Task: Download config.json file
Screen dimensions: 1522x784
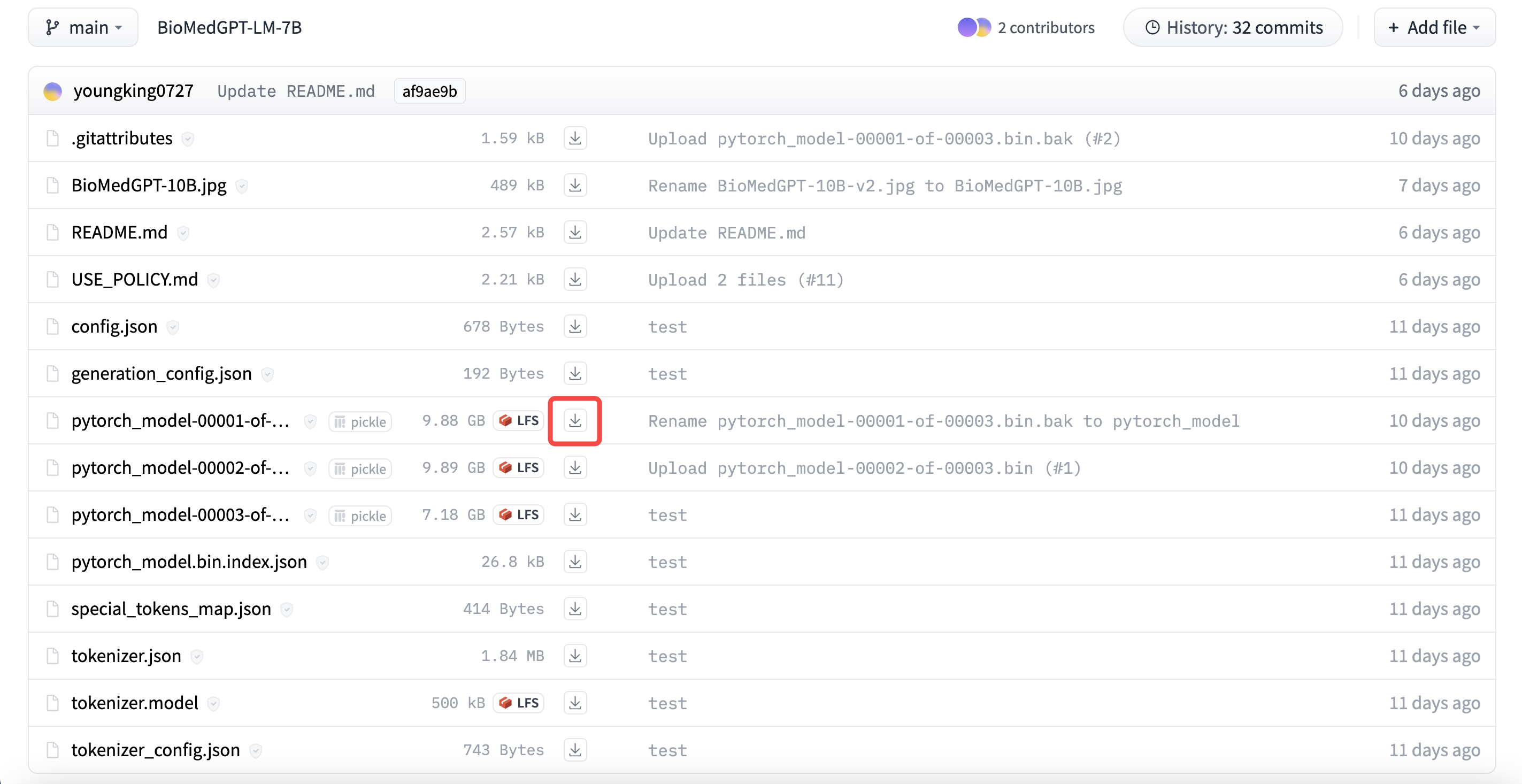Action: coord(575,326)
